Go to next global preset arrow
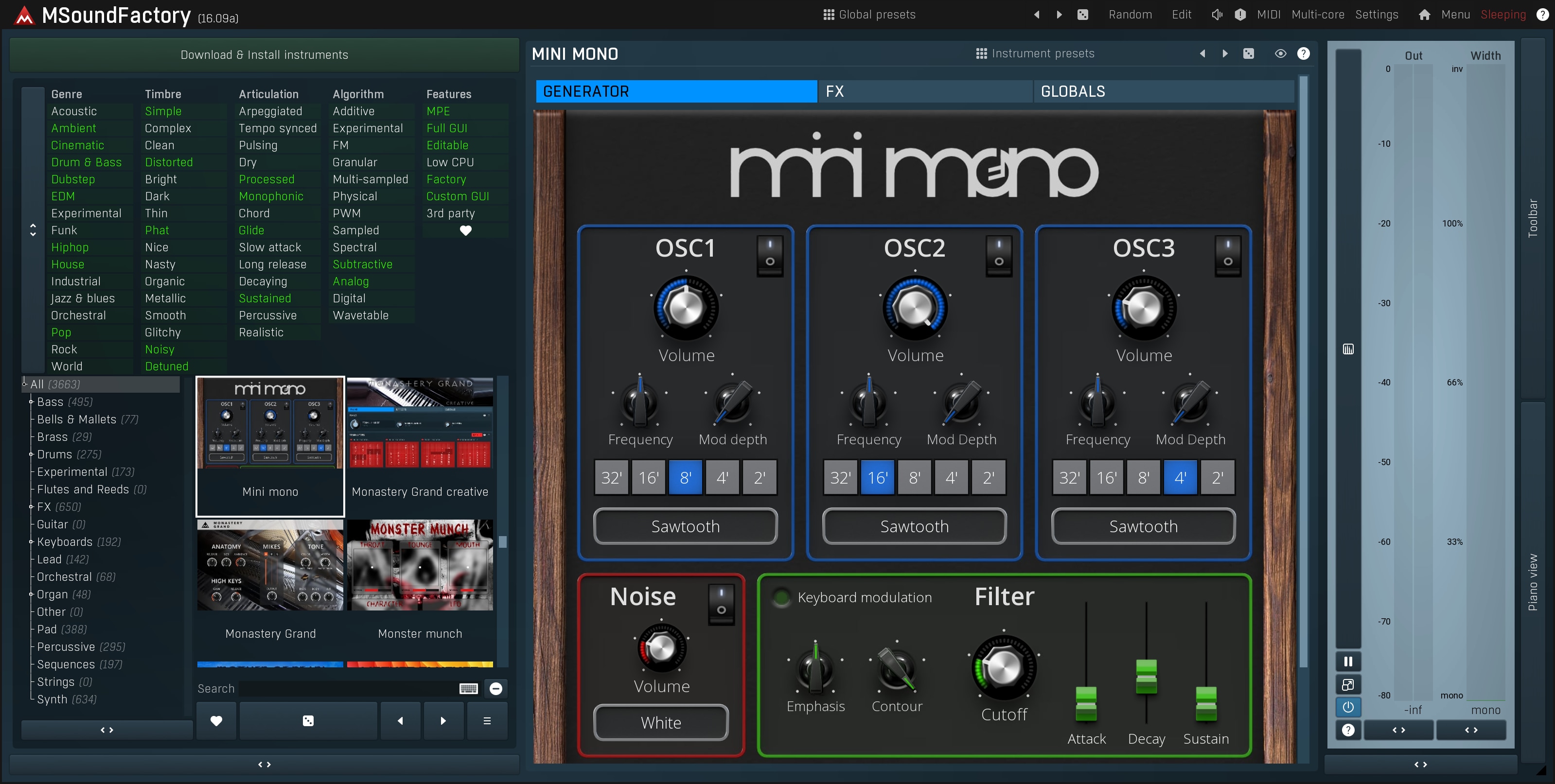Image resolution: width=1555 pixels, height=784 pixels. pos(1059,15)
